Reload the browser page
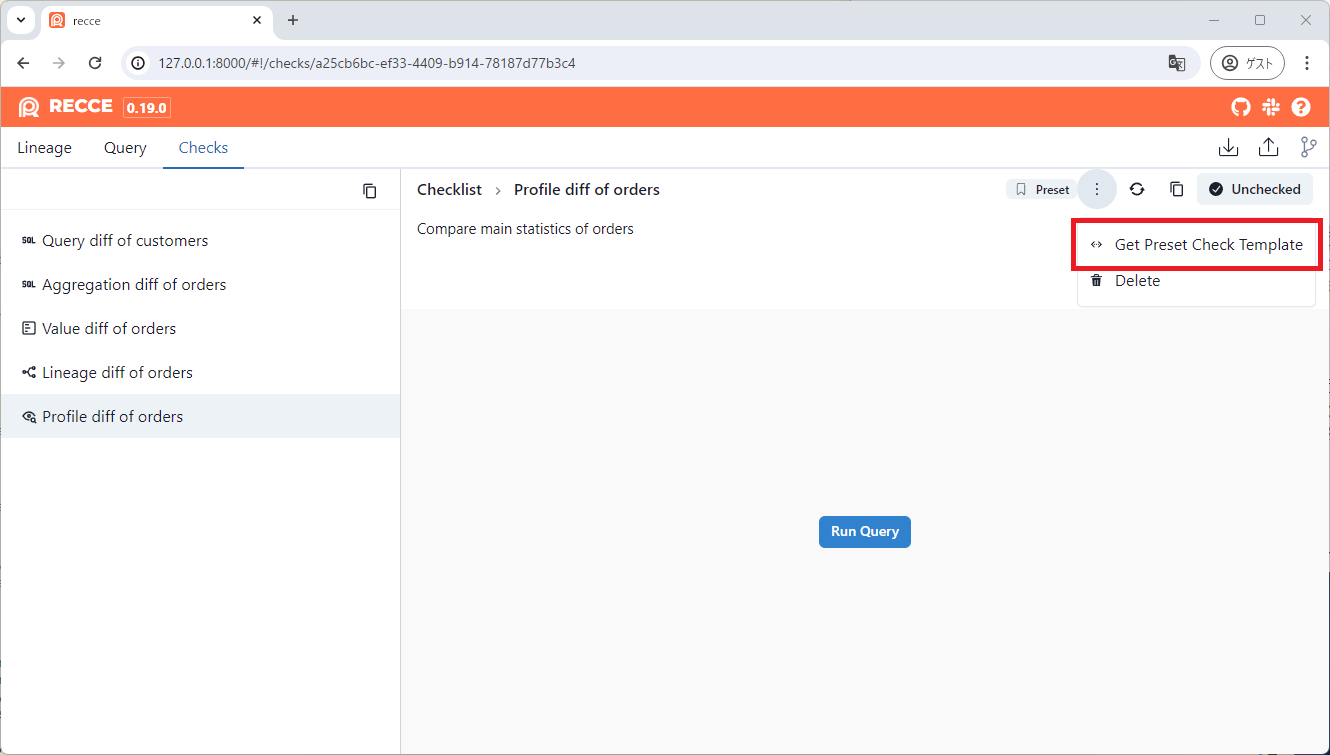Viewport: 1330px width, 755px height. coord(95,63)
